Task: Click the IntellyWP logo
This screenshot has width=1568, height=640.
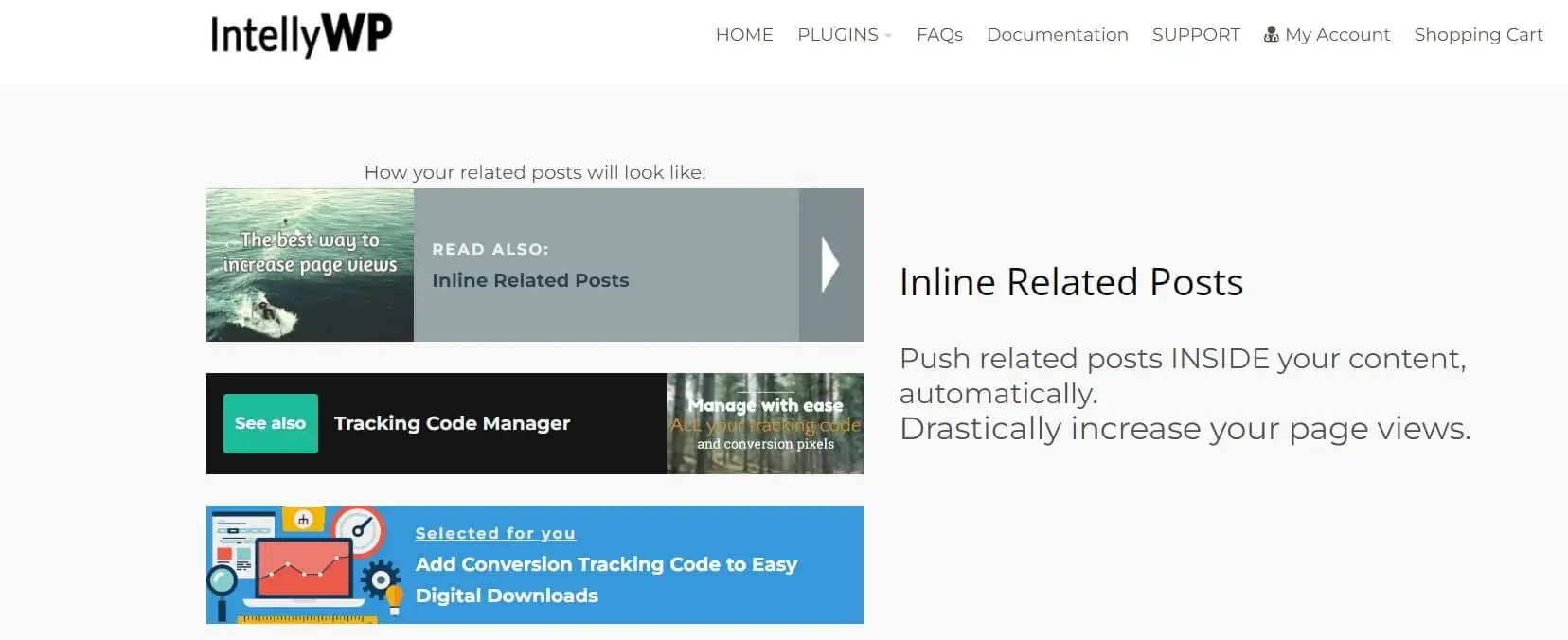Action: pyautogui.click(x=301, y=35)
